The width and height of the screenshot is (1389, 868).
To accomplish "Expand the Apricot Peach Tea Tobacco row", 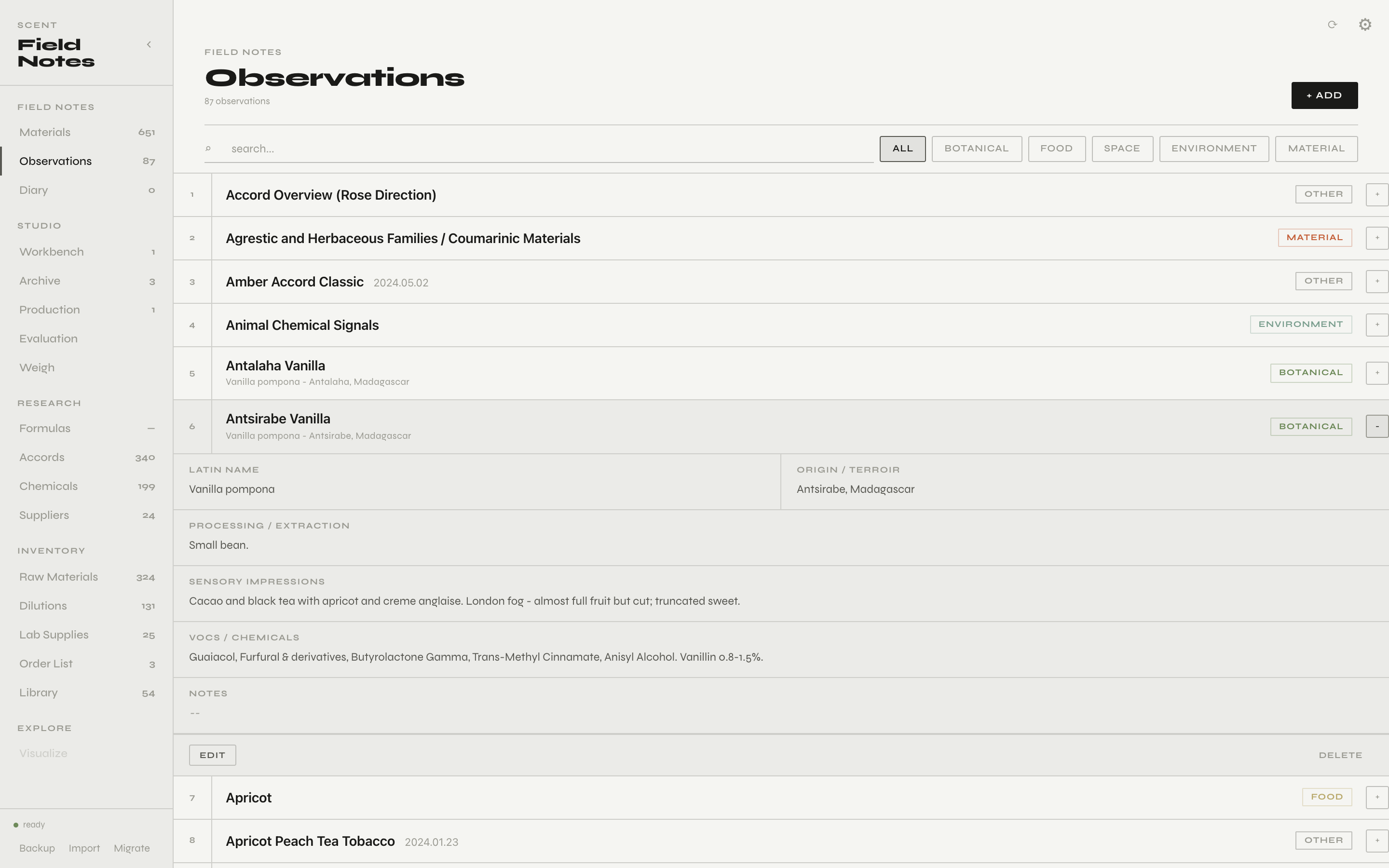I will click(x=1377, y=841).
